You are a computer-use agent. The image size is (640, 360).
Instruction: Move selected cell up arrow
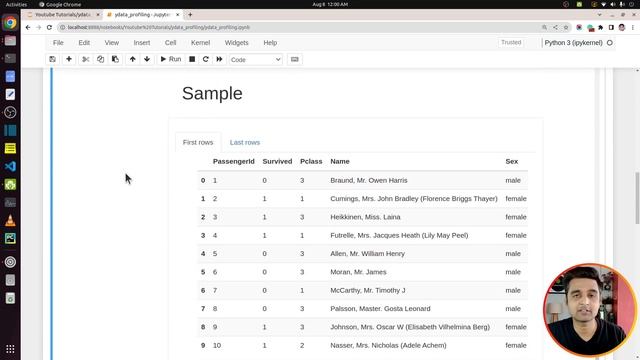click(x=132, y=59)
